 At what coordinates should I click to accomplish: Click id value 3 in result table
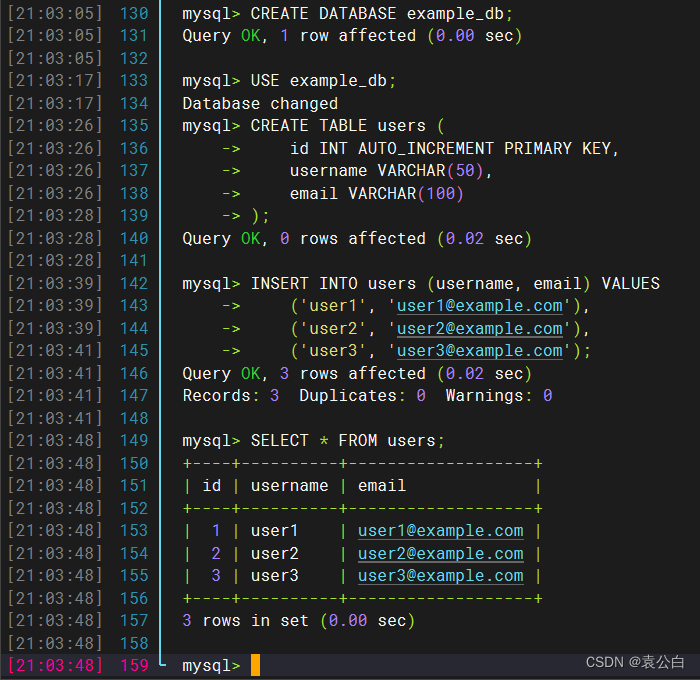(x=216, y=576)
